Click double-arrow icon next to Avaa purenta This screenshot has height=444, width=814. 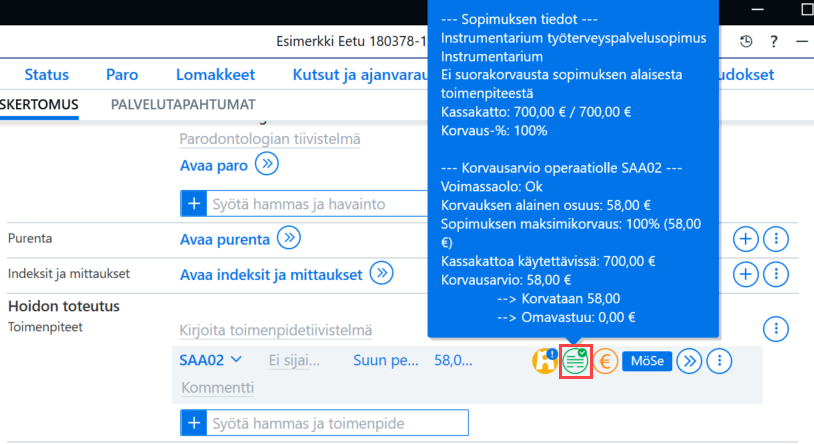(289, 238)
